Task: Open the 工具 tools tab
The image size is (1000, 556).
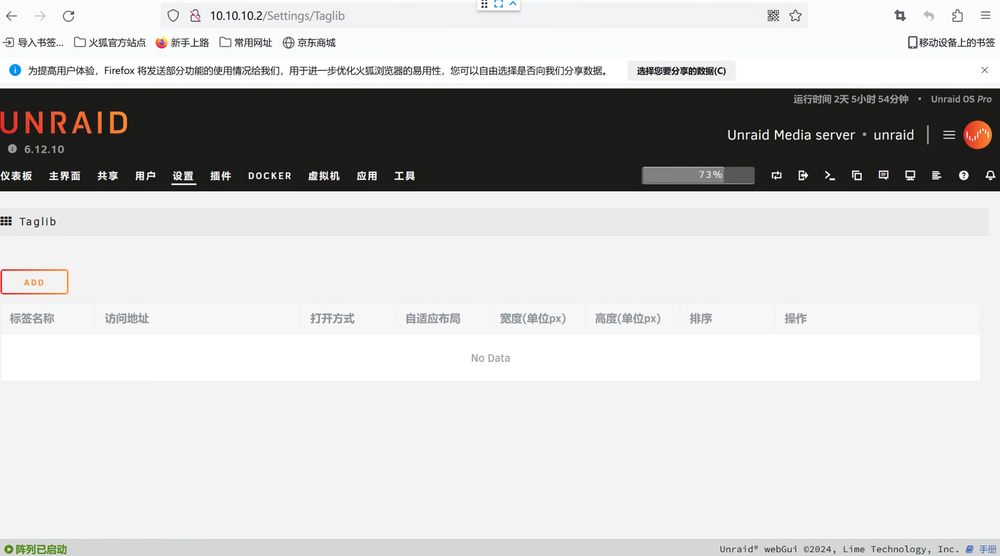Action: coord(404,176)
